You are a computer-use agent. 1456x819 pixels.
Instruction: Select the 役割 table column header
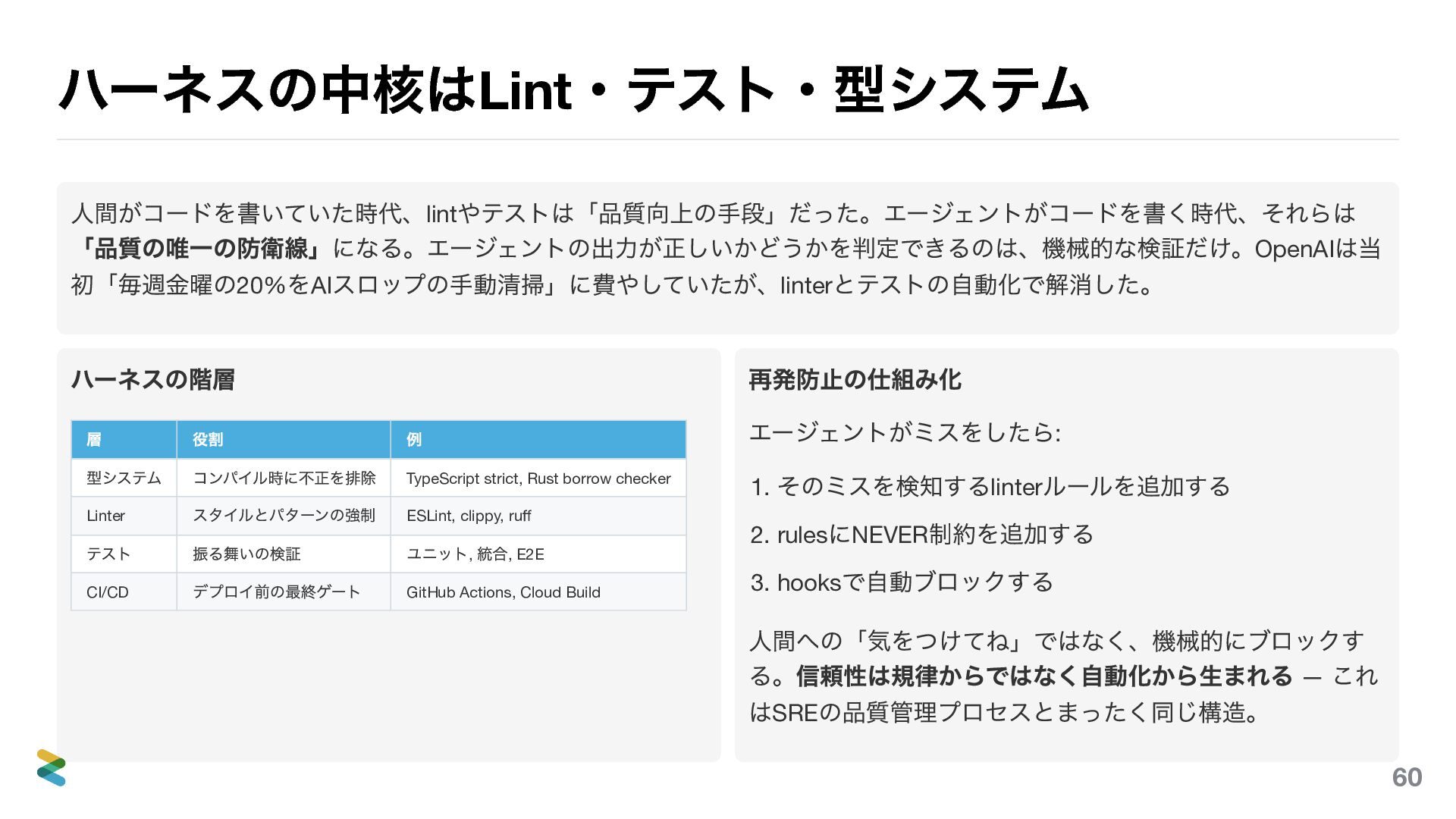pyautogui.click(x=207, y=440)
